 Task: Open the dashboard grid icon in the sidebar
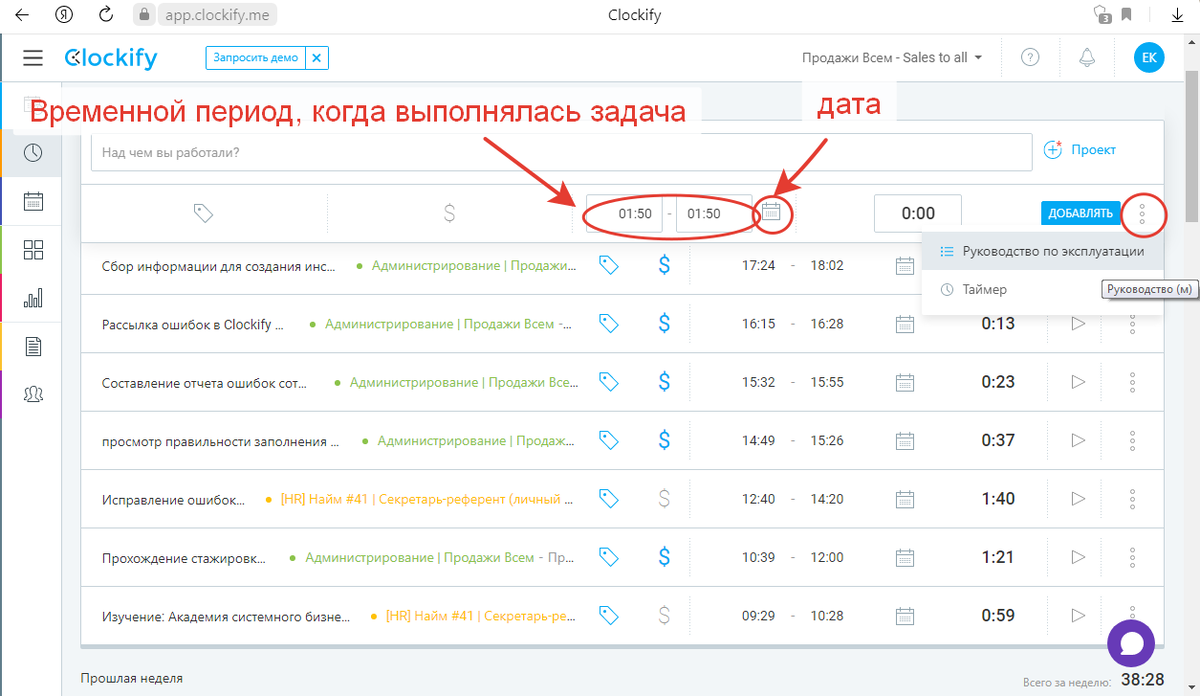point(33,250)
